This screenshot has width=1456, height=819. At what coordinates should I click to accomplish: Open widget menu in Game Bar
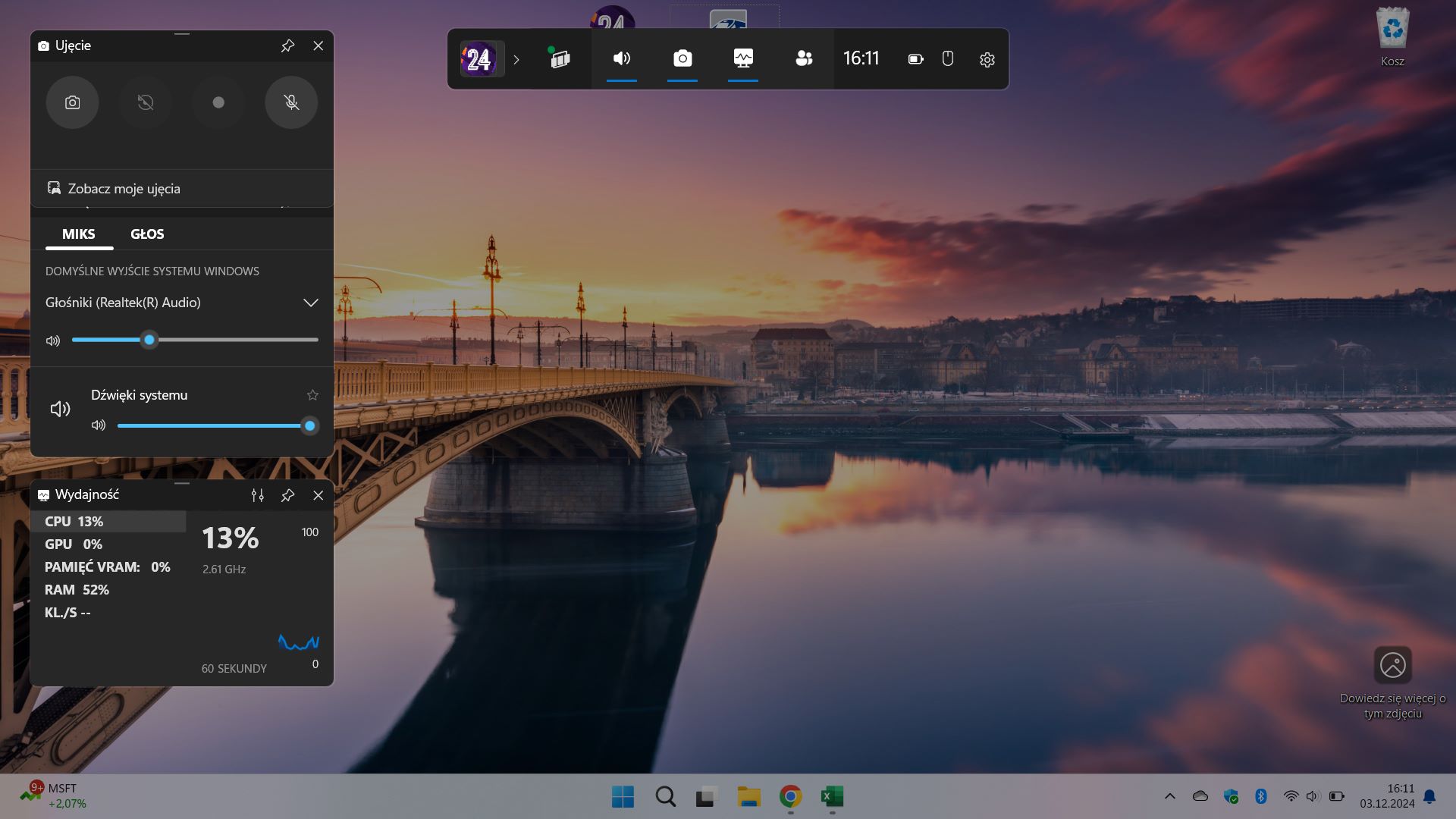pyautogui.click(x=560, y=58)
